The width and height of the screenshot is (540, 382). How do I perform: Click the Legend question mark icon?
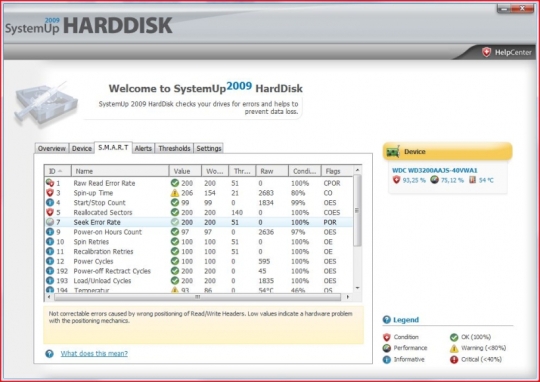(386, 320)
